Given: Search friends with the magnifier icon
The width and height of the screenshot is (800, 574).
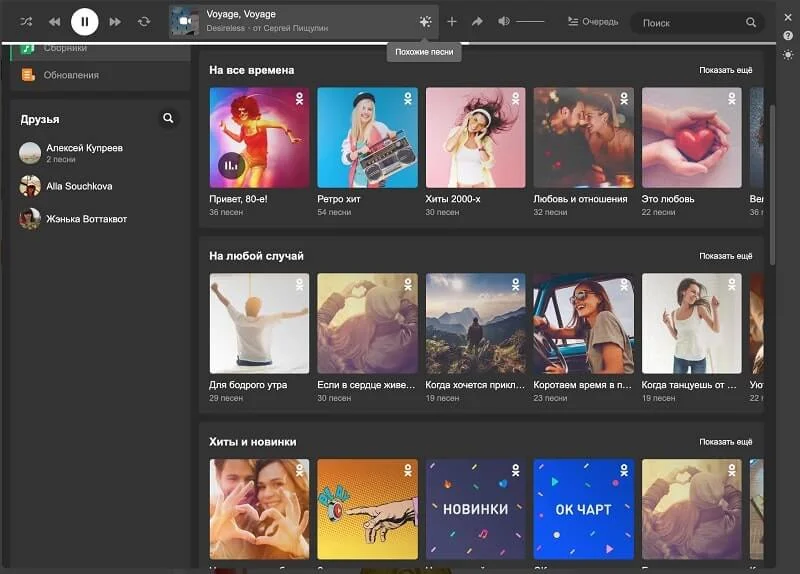Looking at the screenshot, I should 168,119.
